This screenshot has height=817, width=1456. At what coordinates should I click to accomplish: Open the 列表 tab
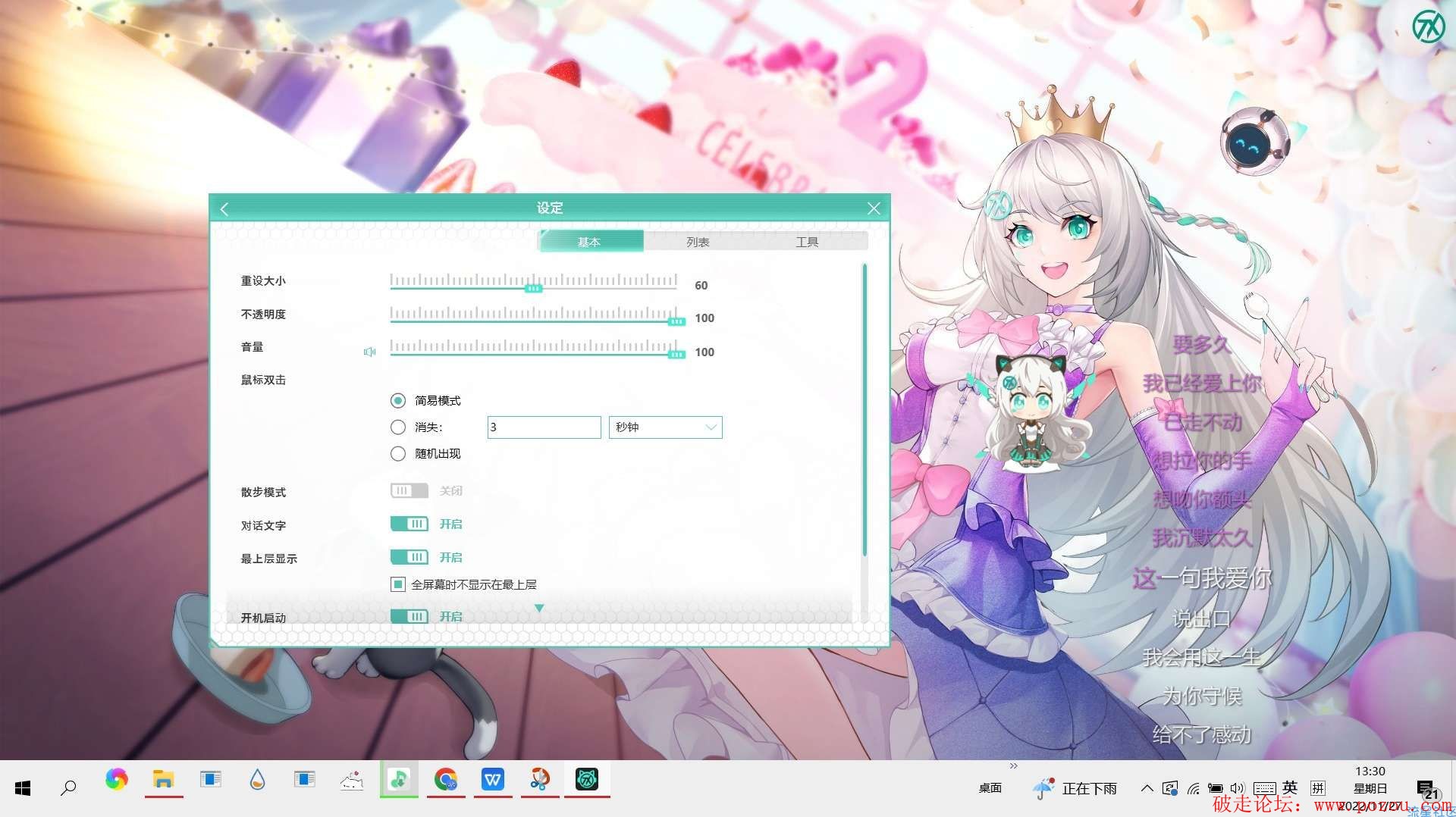[x=698, y=242]
